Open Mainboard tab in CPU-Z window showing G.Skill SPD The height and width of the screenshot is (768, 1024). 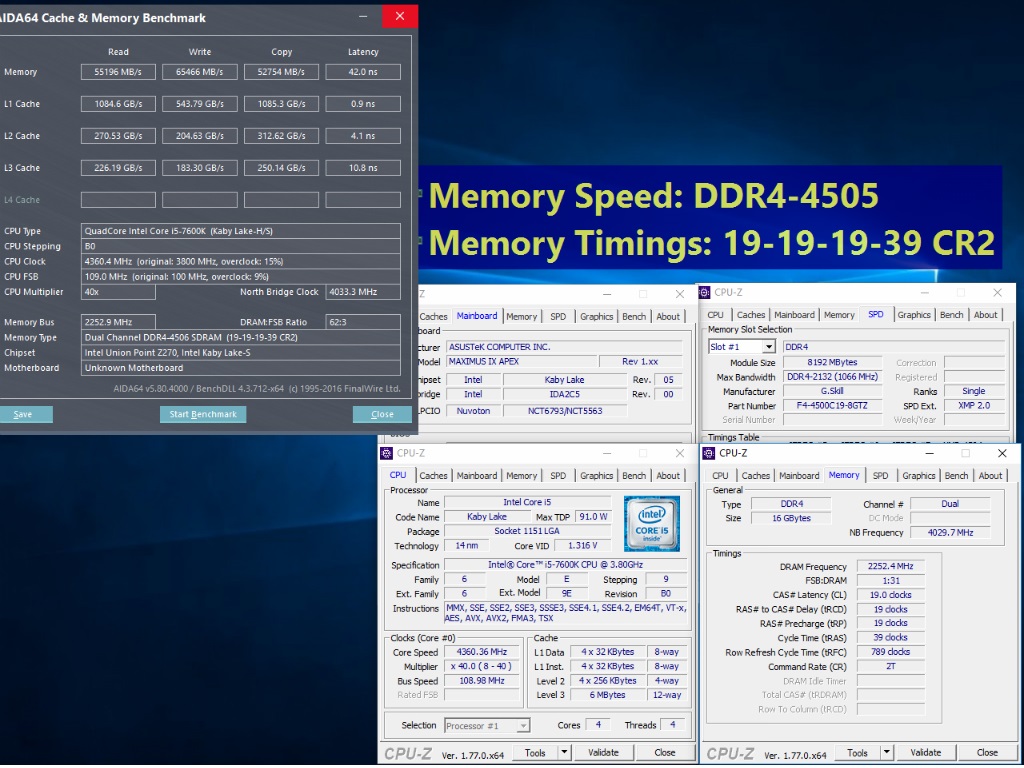[794, 315]
